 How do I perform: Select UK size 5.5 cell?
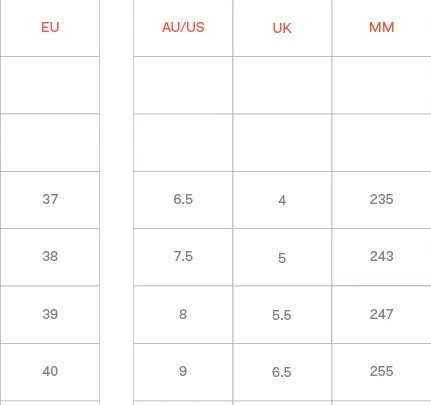(282, 315)
